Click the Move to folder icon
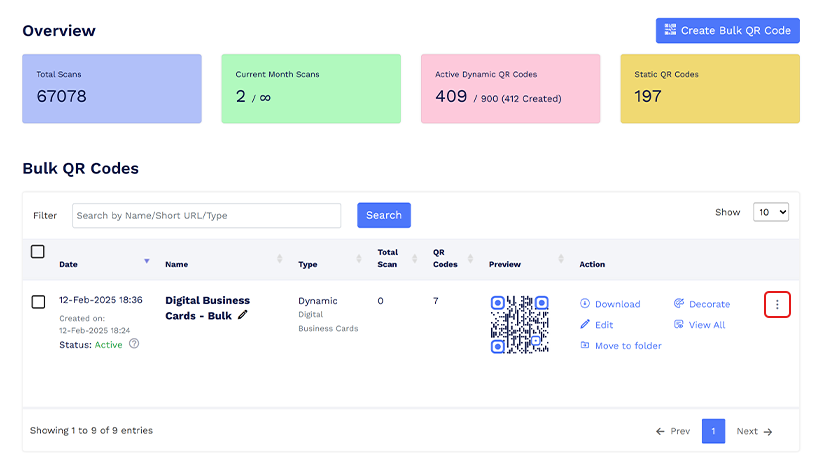Screen dimensions: 820x471 [x=585, y=346]
